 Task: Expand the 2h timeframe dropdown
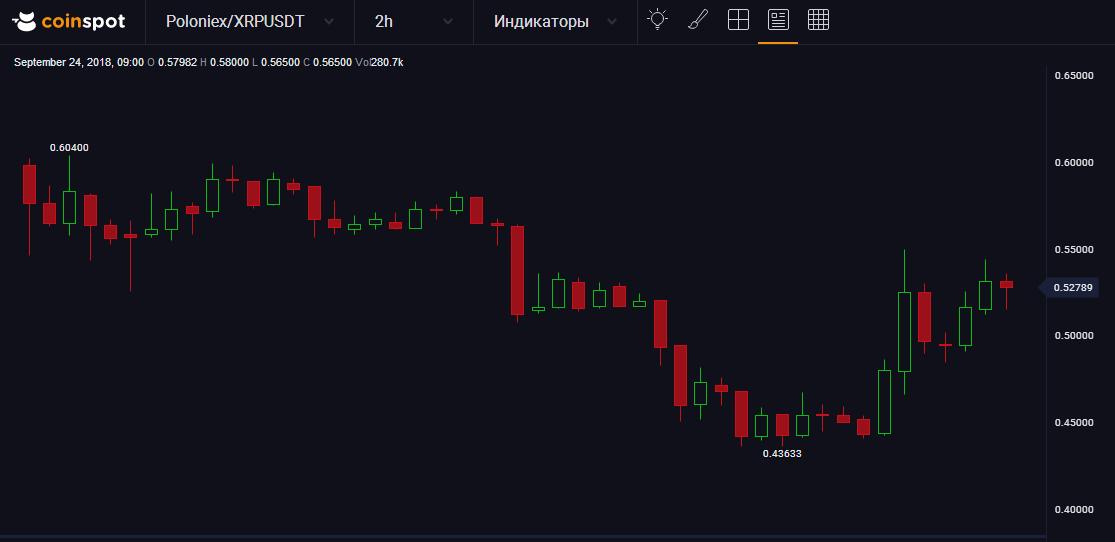click(x=384, y=21)
